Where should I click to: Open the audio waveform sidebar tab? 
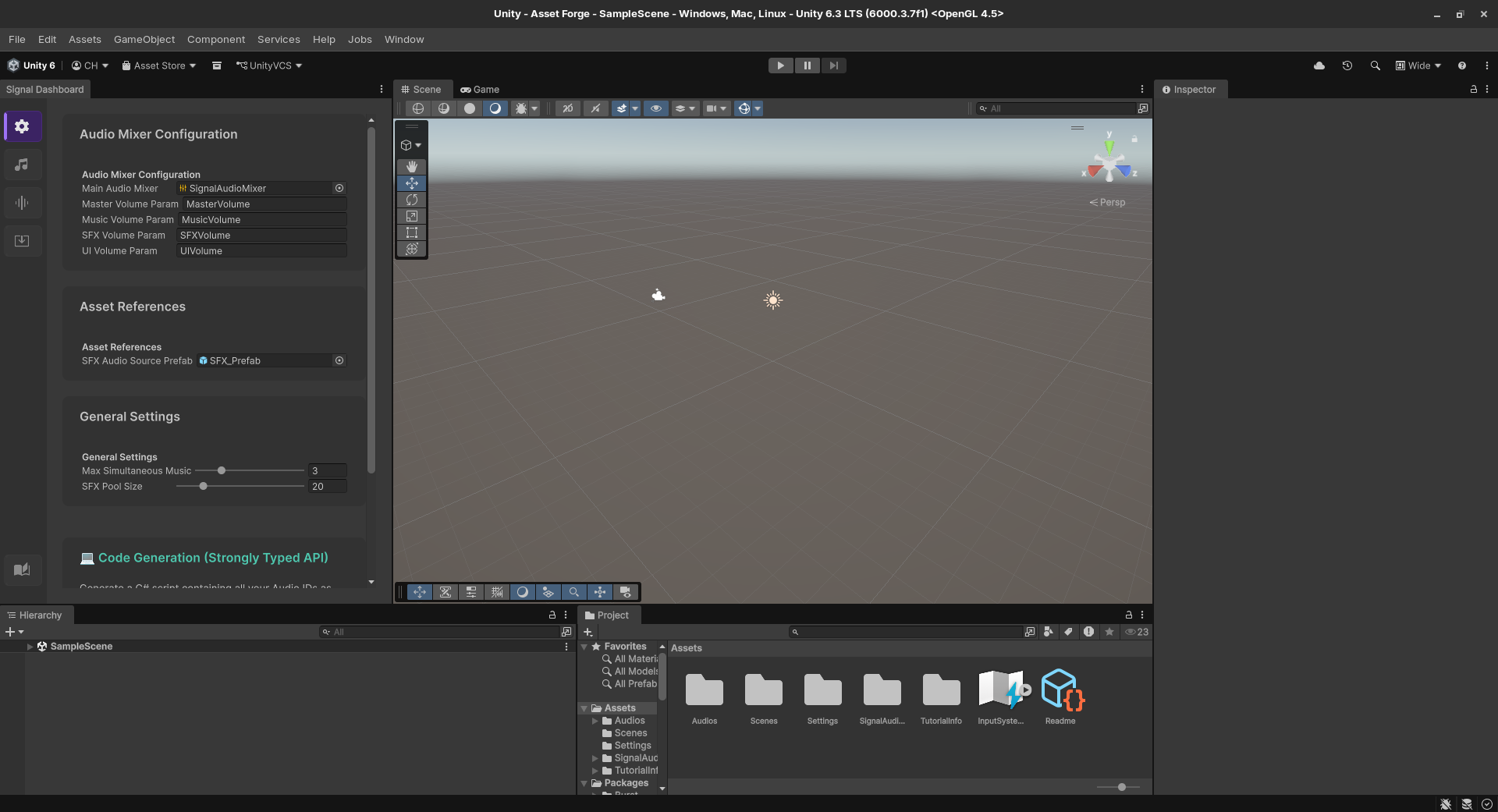point(22,203)
